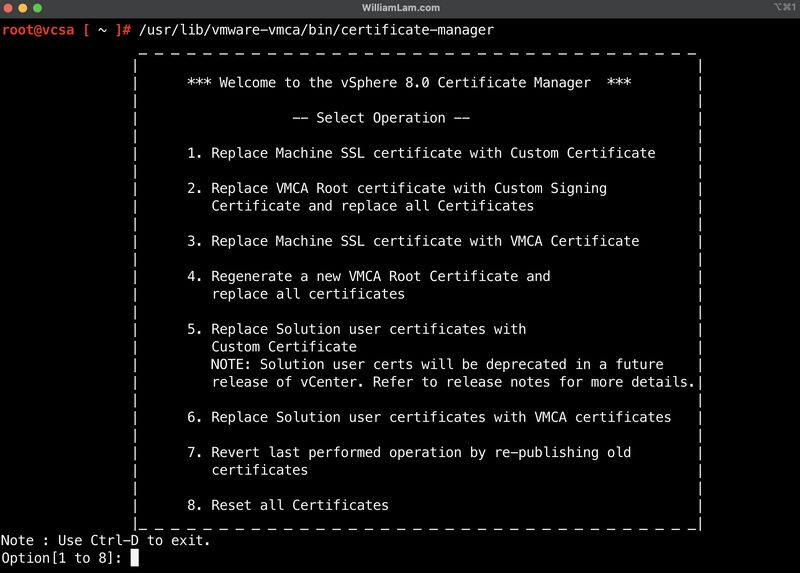Select option 6 Solution user with VMCA certificates

pyautogui.click(x=429, y=417)
